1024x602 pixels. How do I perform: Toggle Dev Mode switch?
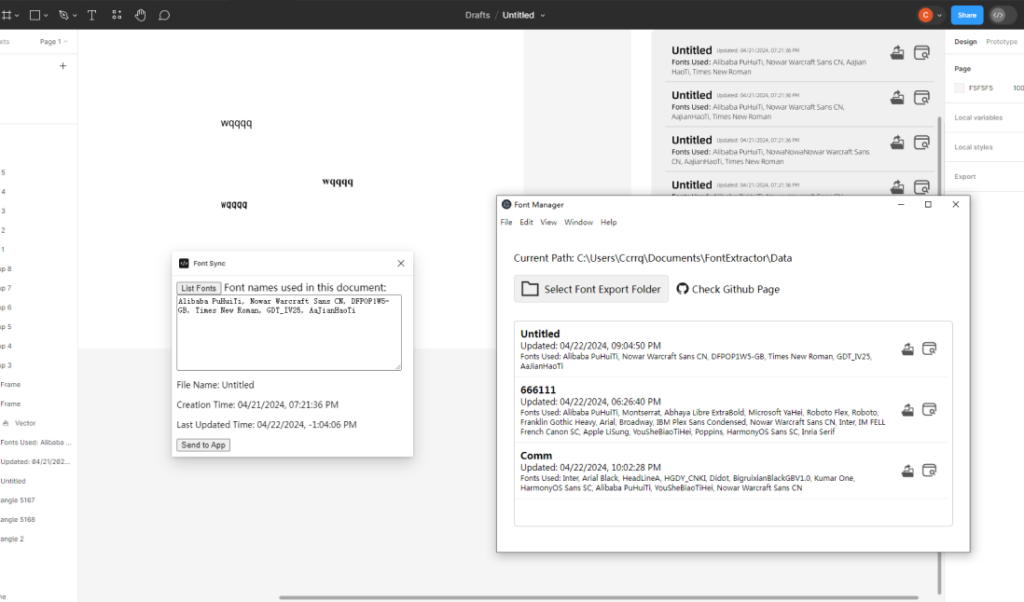(x=1002, y=15)
